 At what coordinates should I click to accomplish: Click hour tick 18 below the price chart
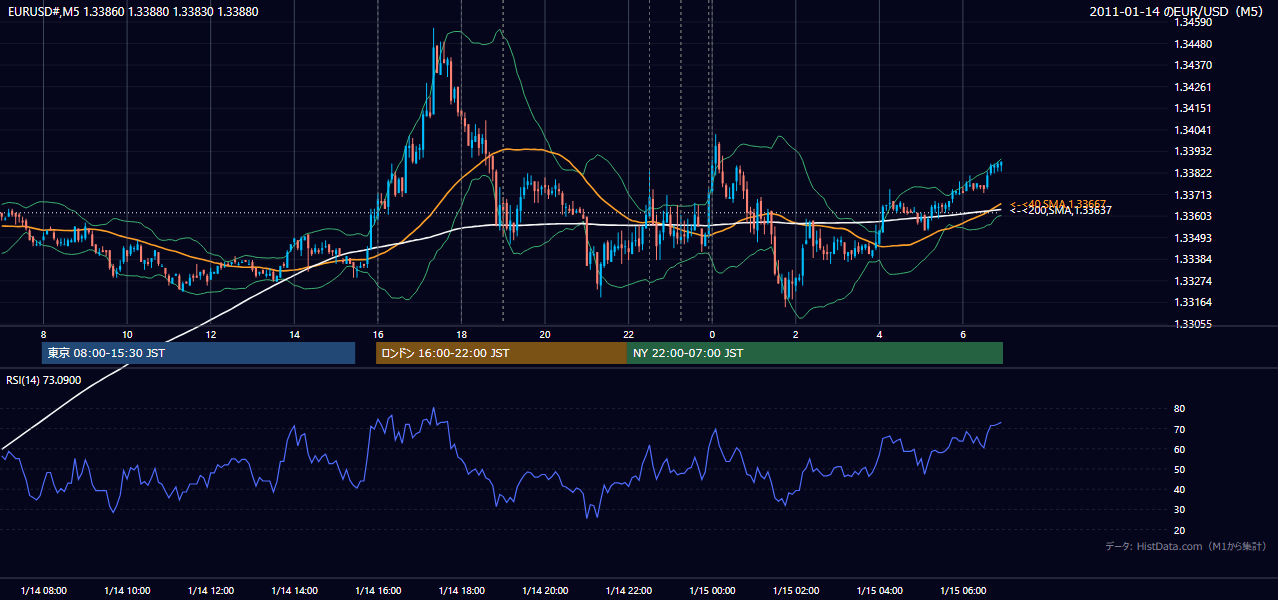tap(461, 334)
